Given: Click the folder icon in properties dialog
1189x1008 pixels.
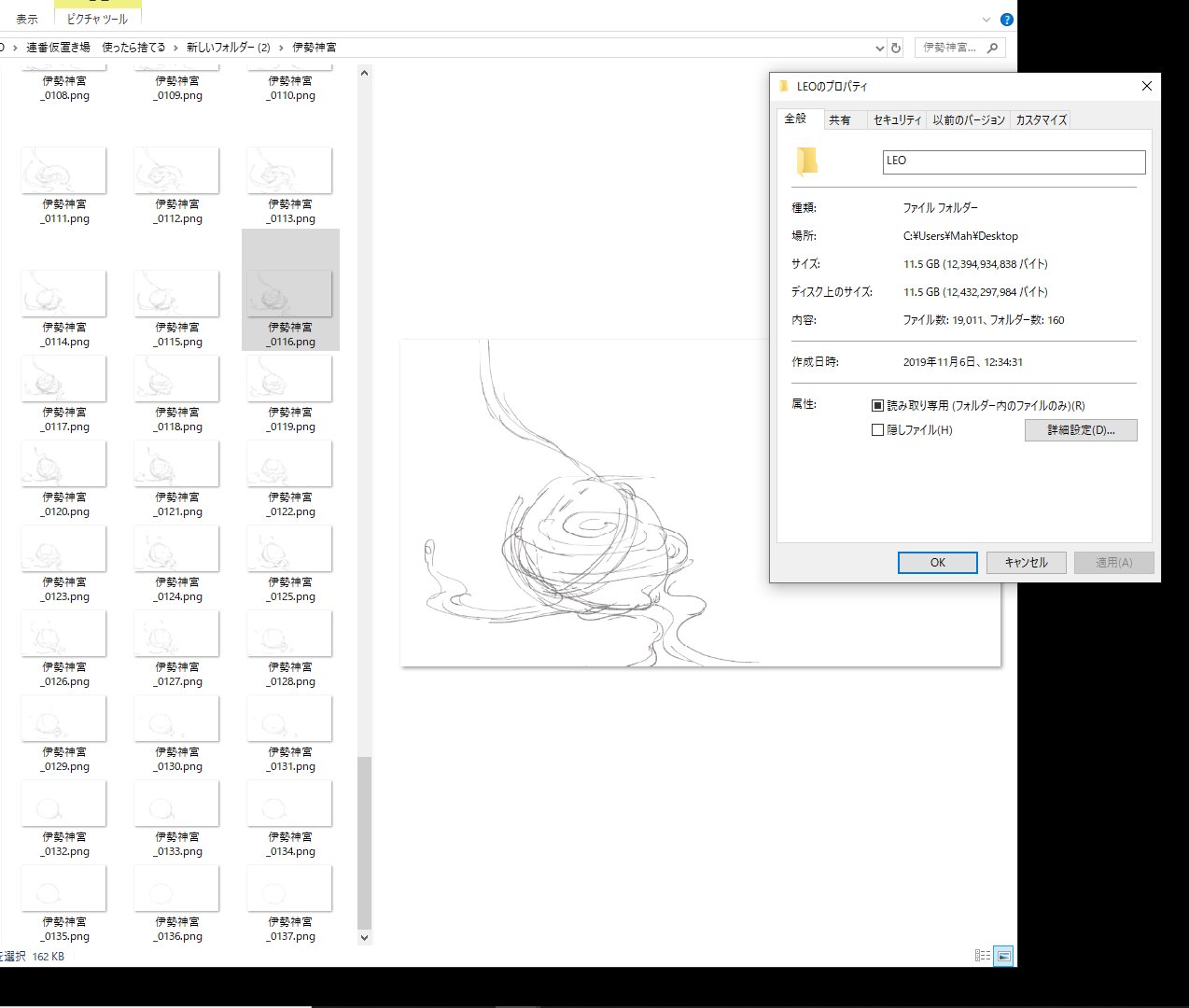Looking at the screenshot, I should (x=806, y=161).
